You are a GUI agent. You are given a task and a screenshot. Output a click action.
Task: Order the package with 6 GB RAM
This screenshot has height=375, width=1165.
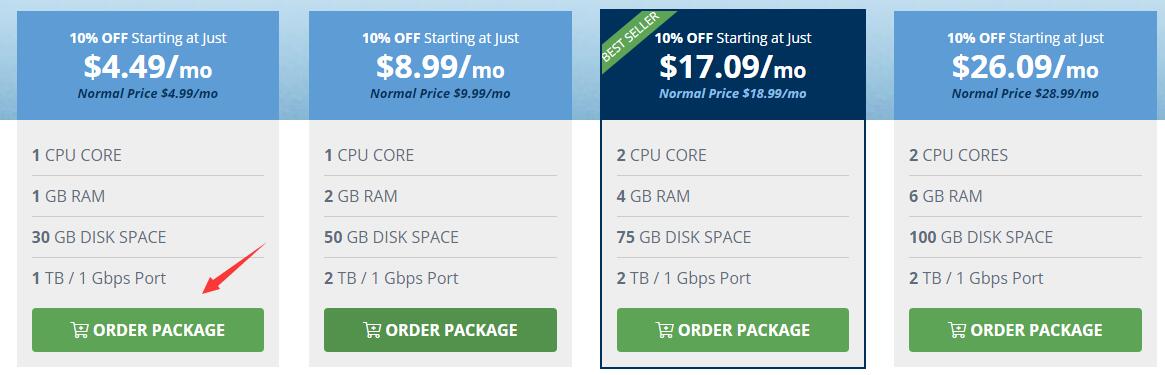[1025, 330]
